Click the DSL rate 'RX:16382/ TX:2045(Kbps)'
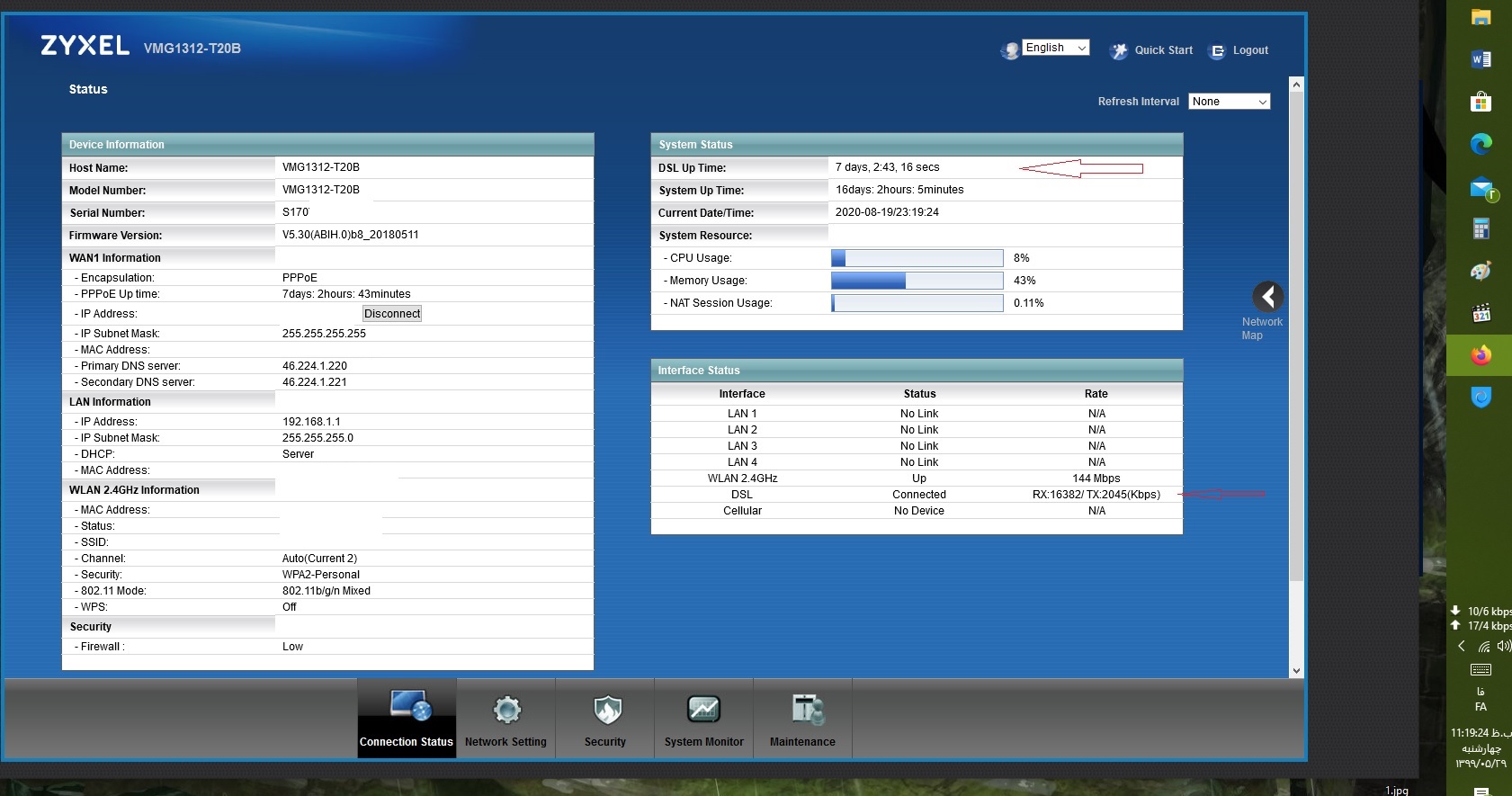Image resolution: width=1512 pixels, height=796 pixels. tap(1096, 495)
